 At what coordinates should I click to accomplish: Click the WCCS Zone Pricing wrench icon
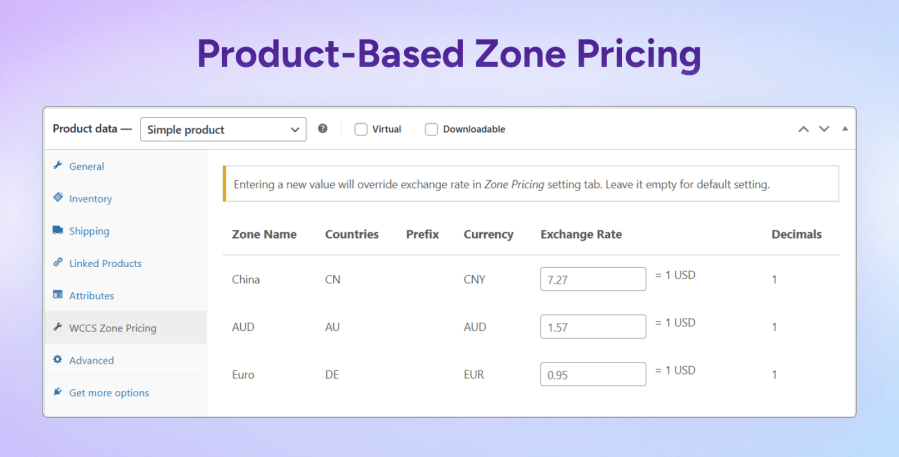(57, 327)
